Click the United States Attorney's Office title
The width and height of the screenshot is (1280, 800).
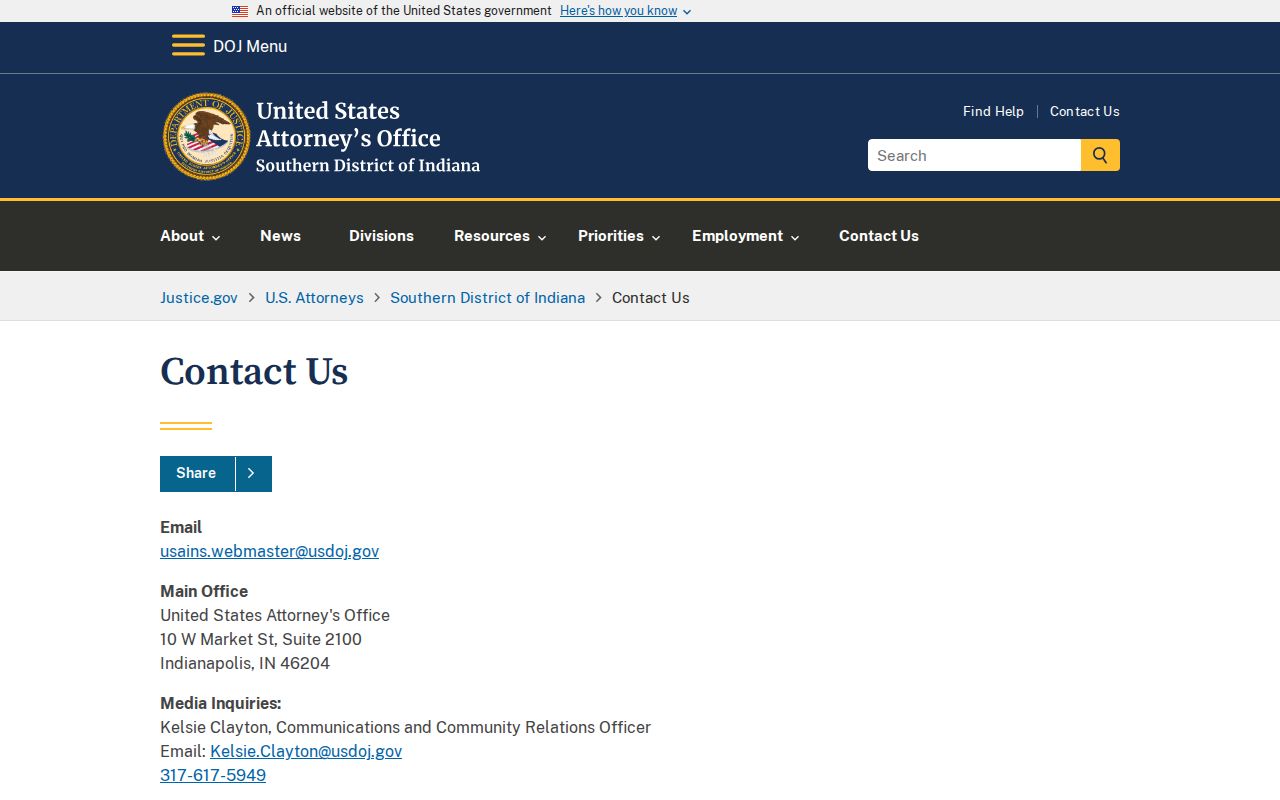(348, 125)
